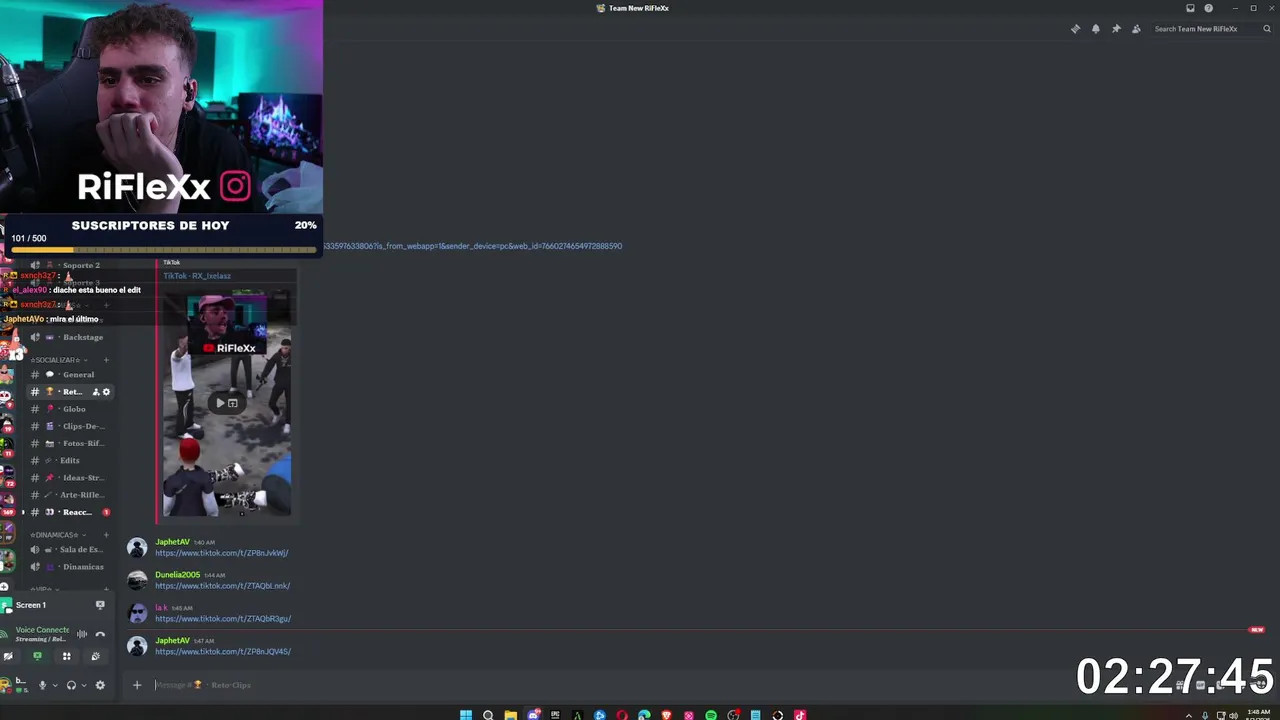Open Dunelia2005's TikTok link
1280x720 pixels.
pos(223,586)
